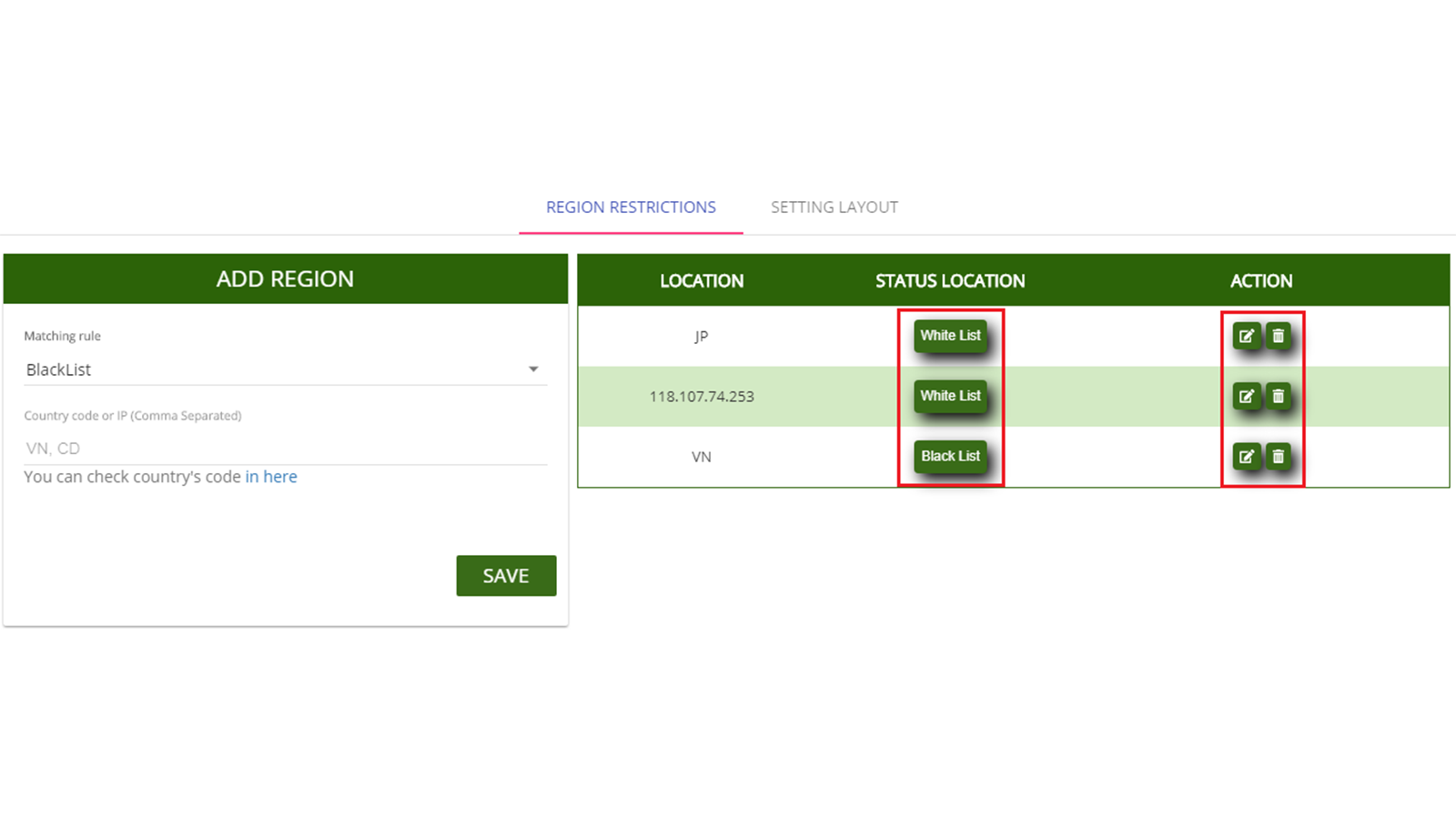Select the 118.107.74.253 location cell
This screenshot has height=819, width=1456.
click(701, 397)
